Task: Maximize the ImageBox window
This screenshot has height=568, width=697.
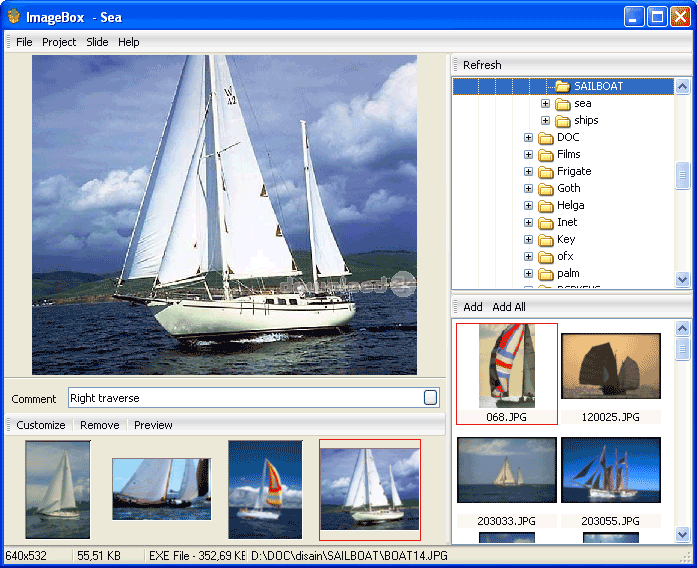Action: tap(657, 17)
